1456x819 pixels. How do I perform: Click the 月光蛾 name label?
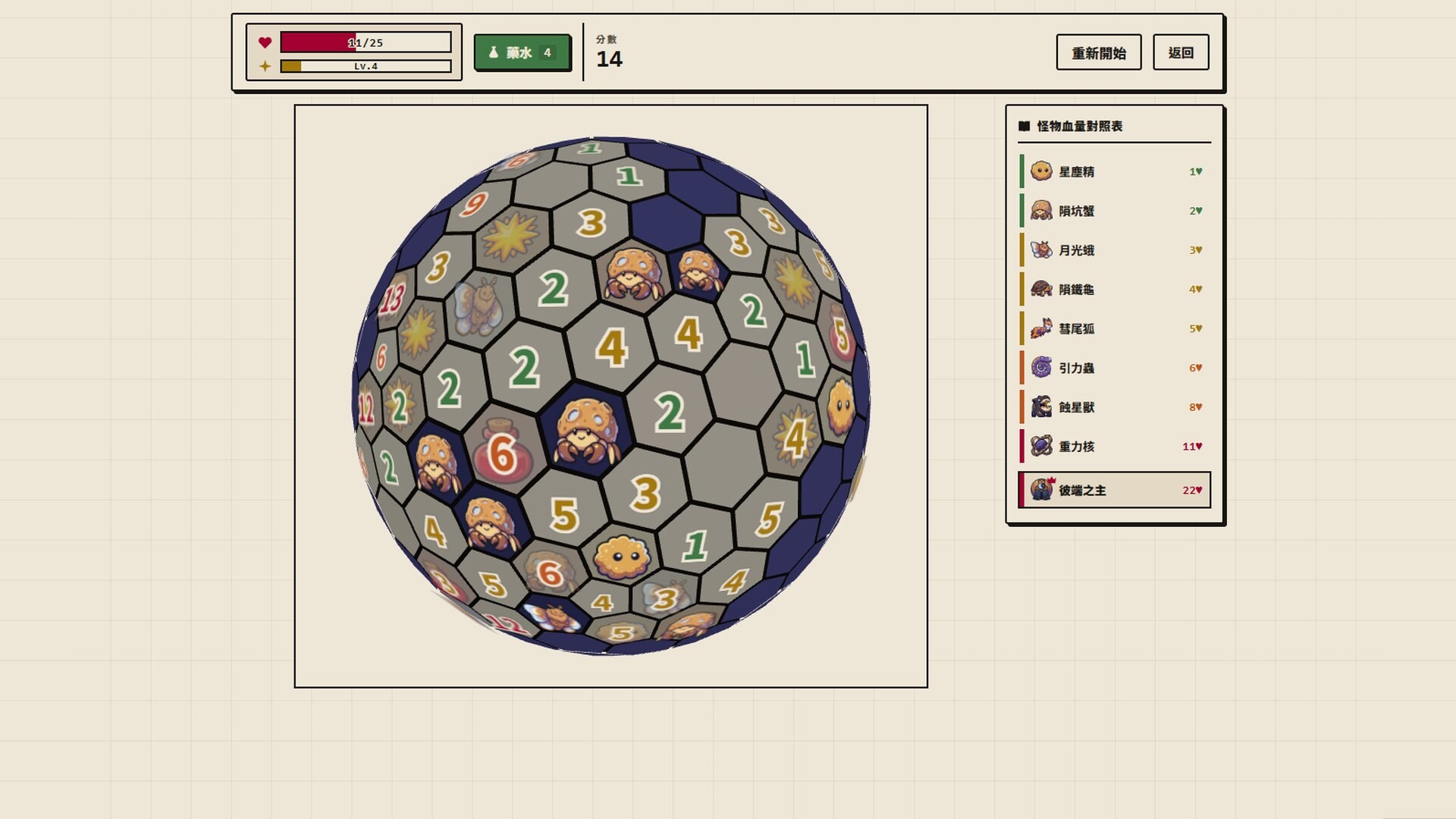pos(1076,250)
